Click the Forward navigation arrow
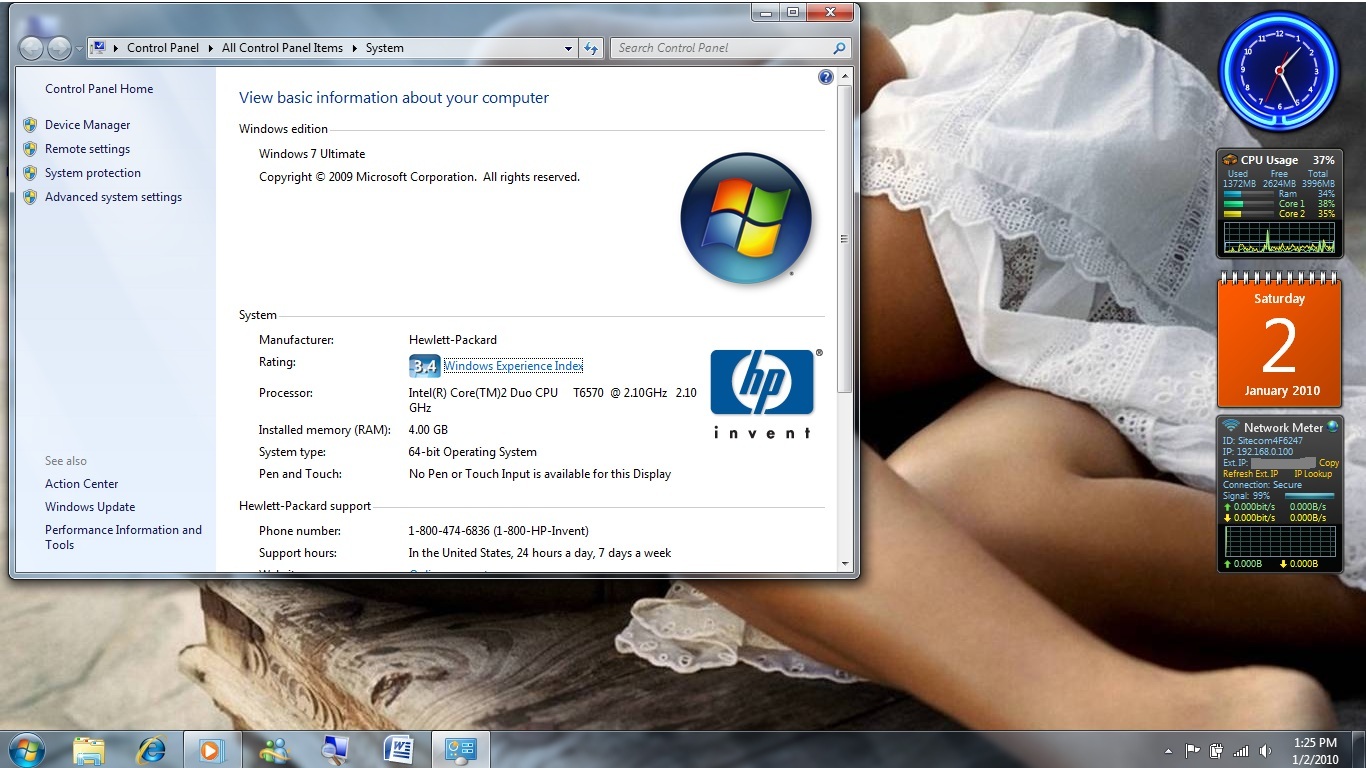1366x768 pixels. click(x=59, y=48)
